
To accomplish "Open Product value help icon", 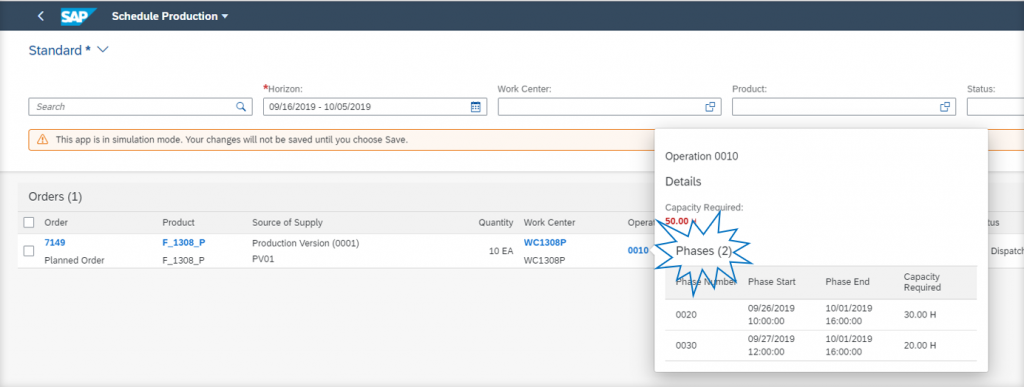I will coord(944,107).
